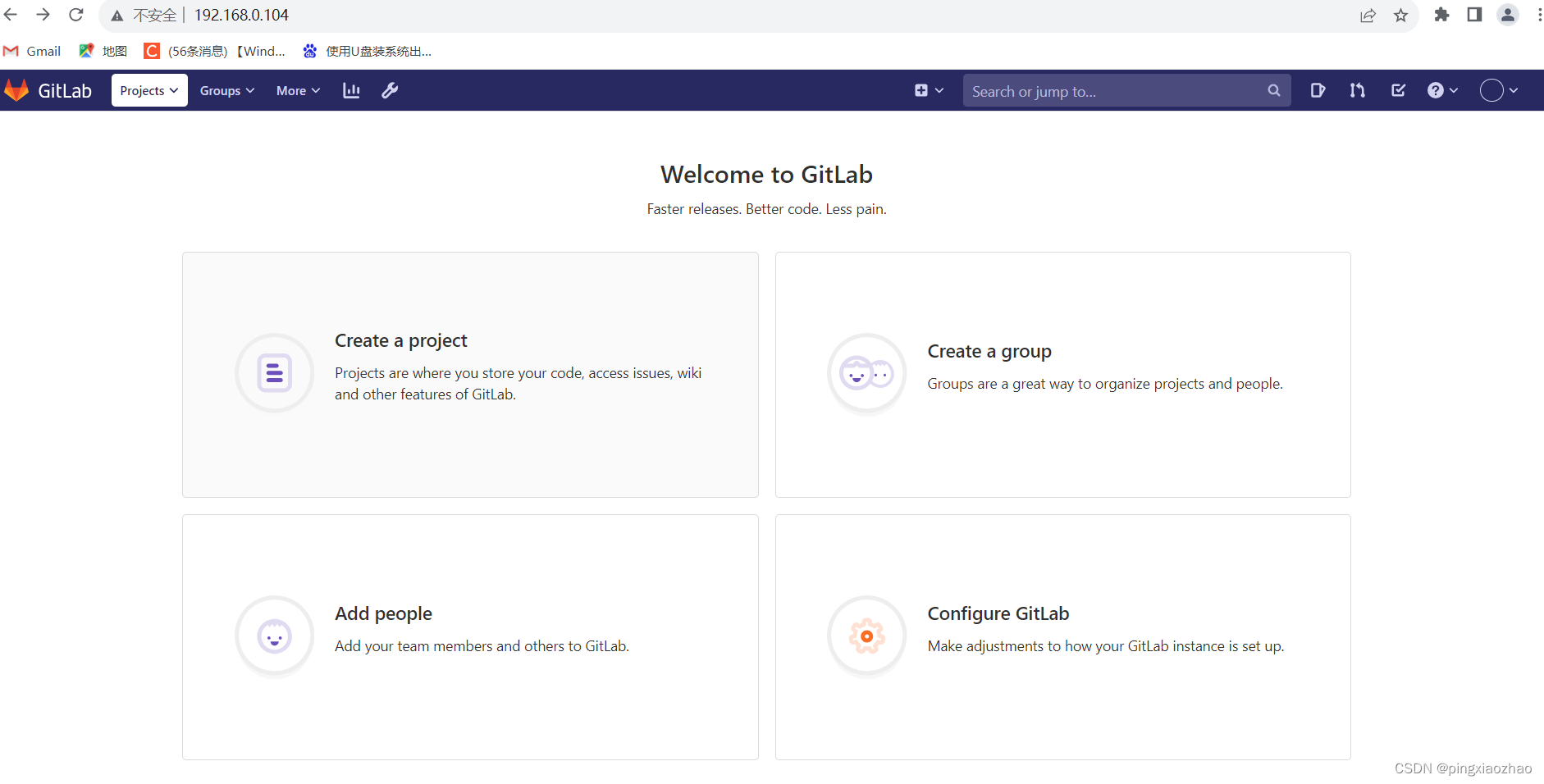Screen dimensions: 1544x784
Task: Go back with the browser back arrow
Action: pos(11,15)
